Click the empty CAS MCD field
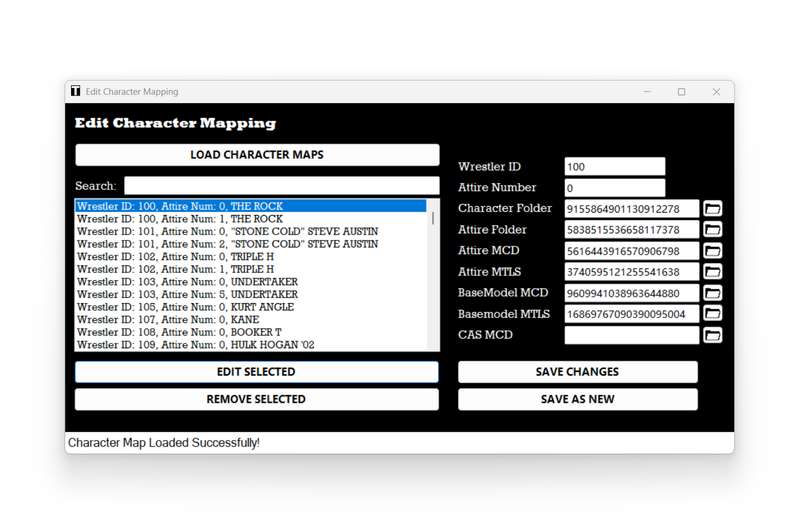800x520 pixels. pos(632,335)
